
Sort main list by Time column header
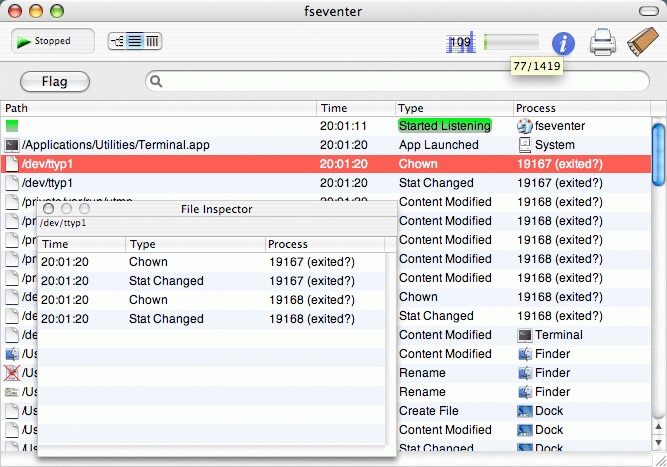355,108
